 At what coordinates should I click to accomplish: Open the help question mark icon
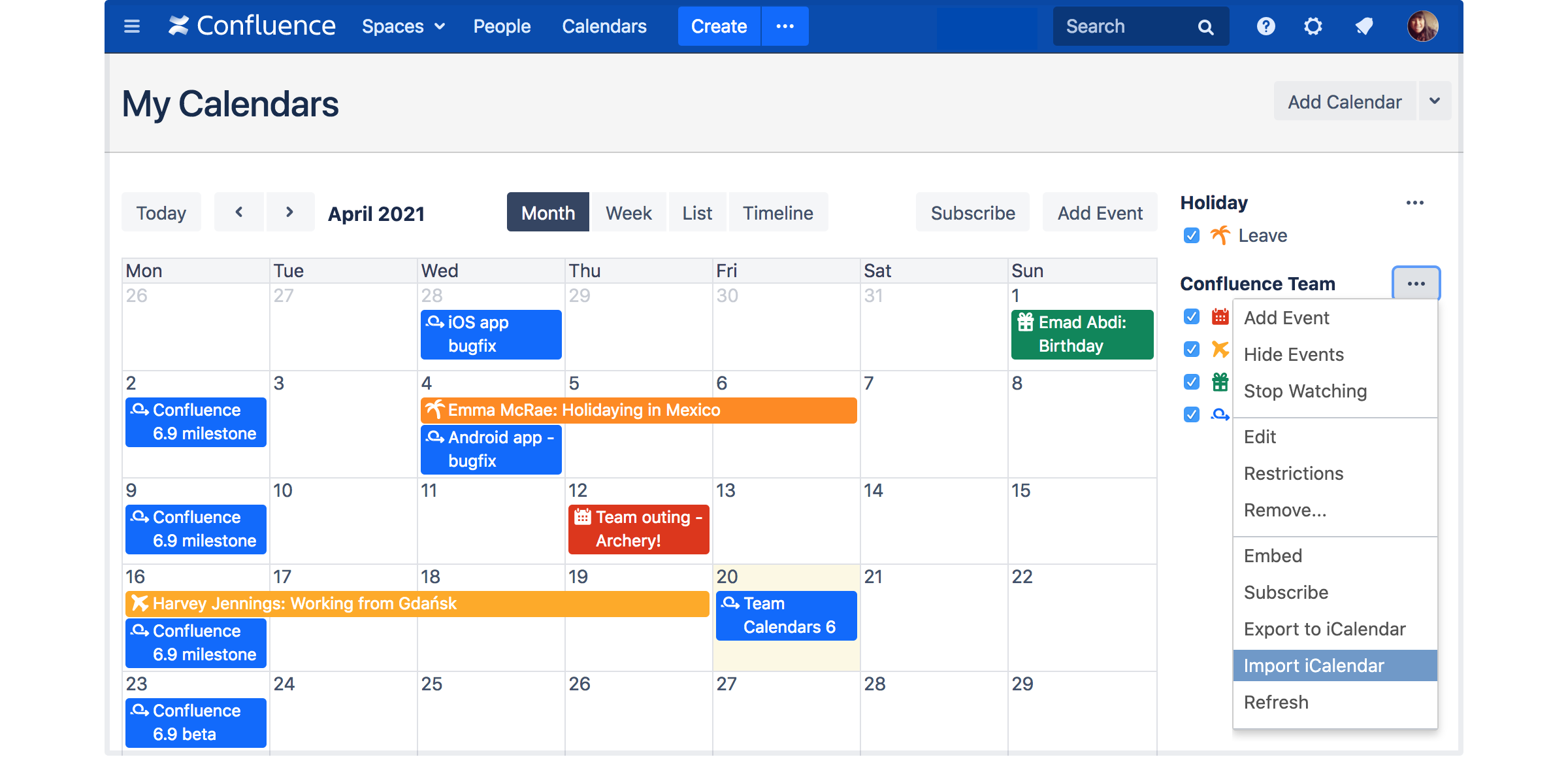click(1266, 26)
